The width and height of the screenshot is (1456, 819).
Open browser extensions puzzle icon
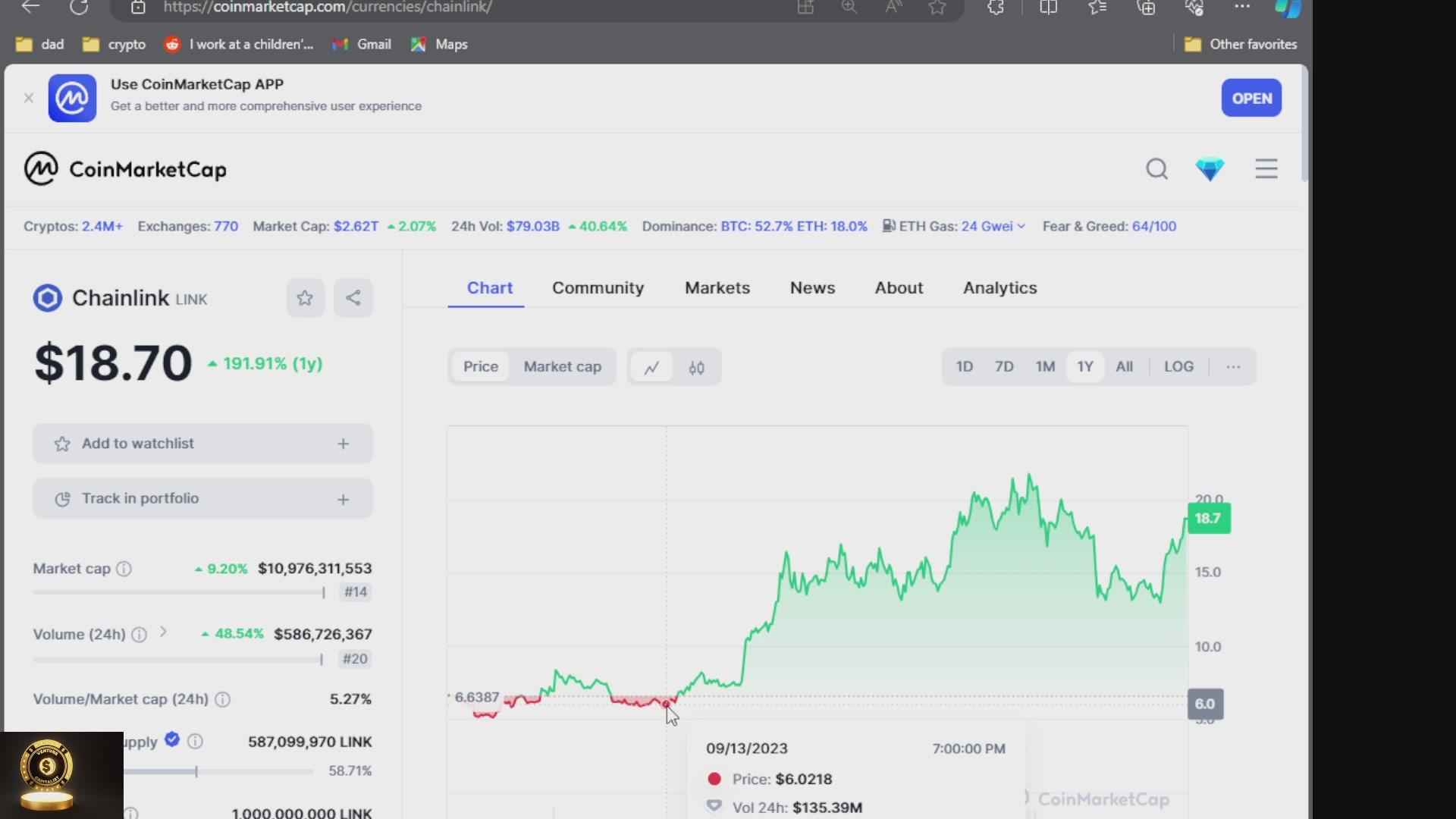coord(996,7)
